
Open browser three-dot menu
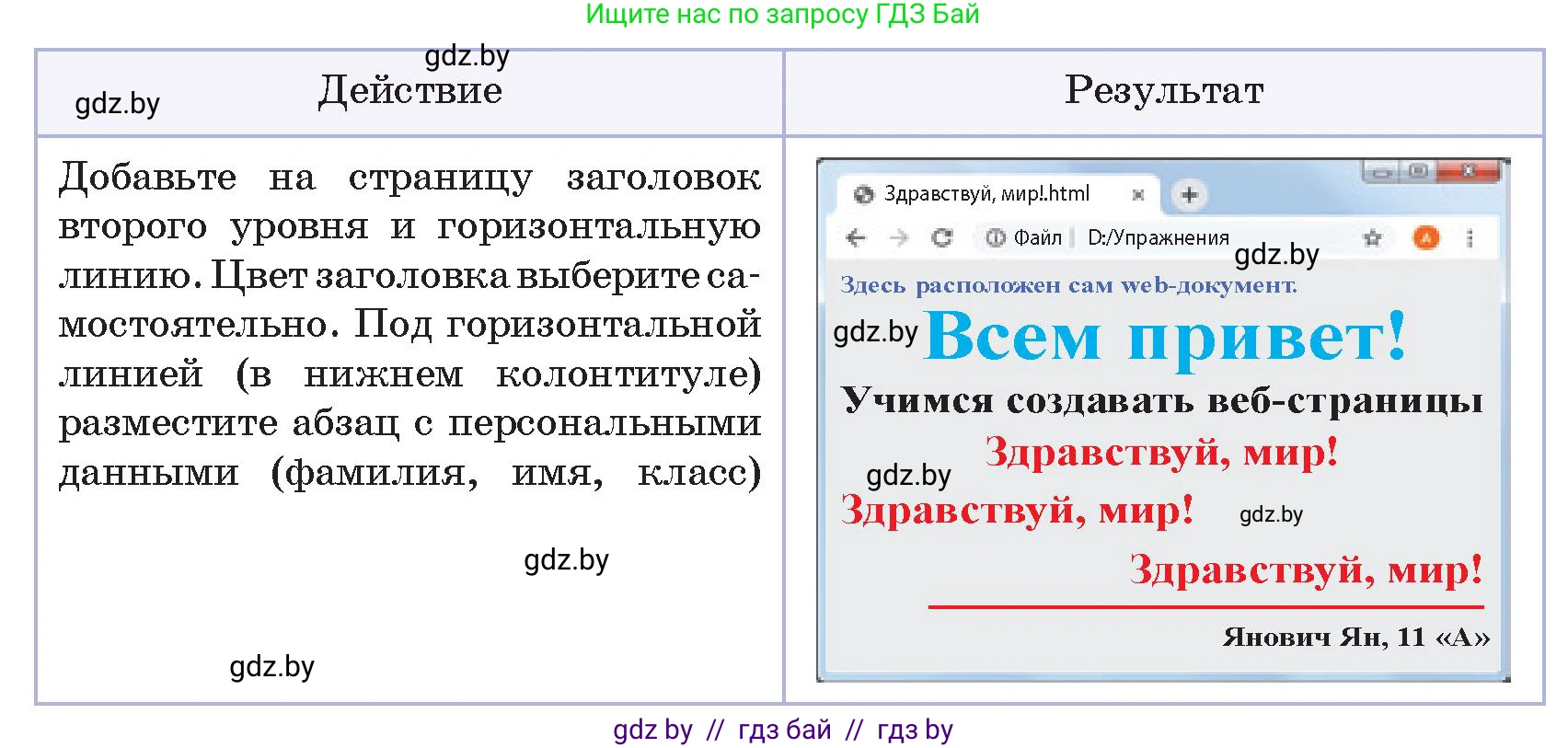(1470, 238)
